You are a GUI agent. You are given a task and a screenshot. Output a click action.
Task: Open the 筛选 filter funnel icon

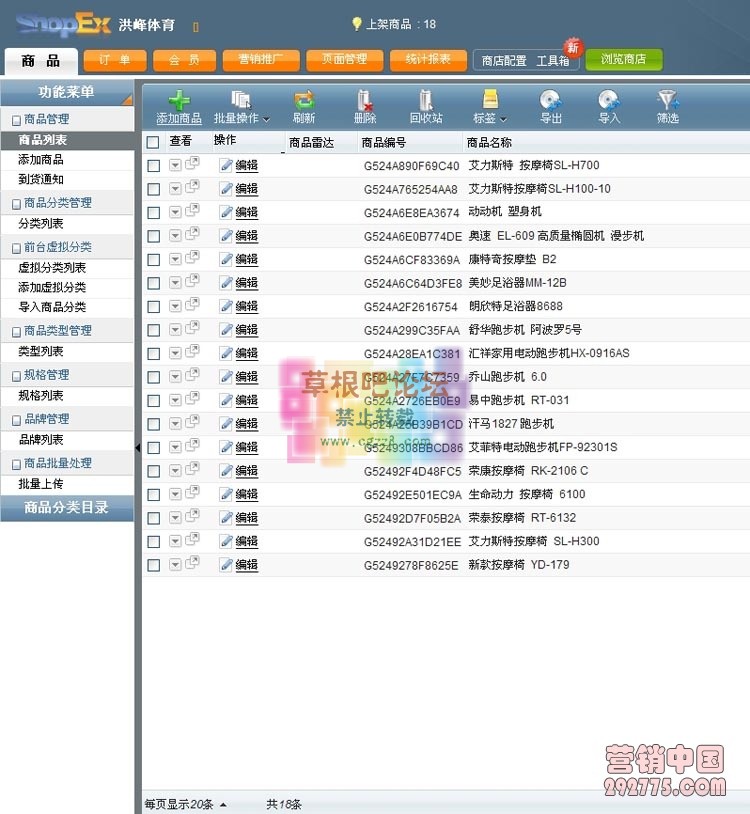(667, 100)
